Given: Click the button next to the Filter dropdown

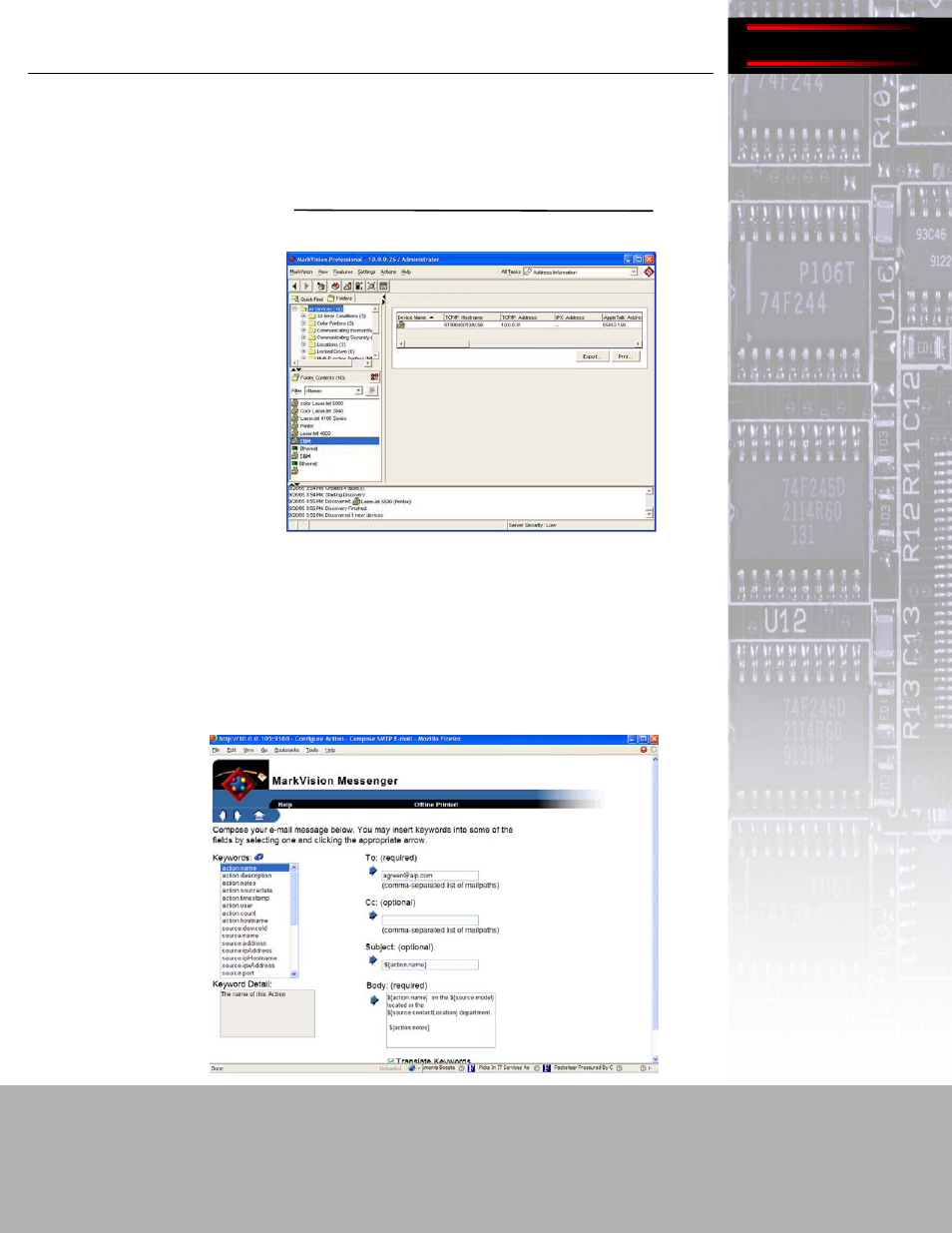Looking at the screenshot, I should pos(372,391).
